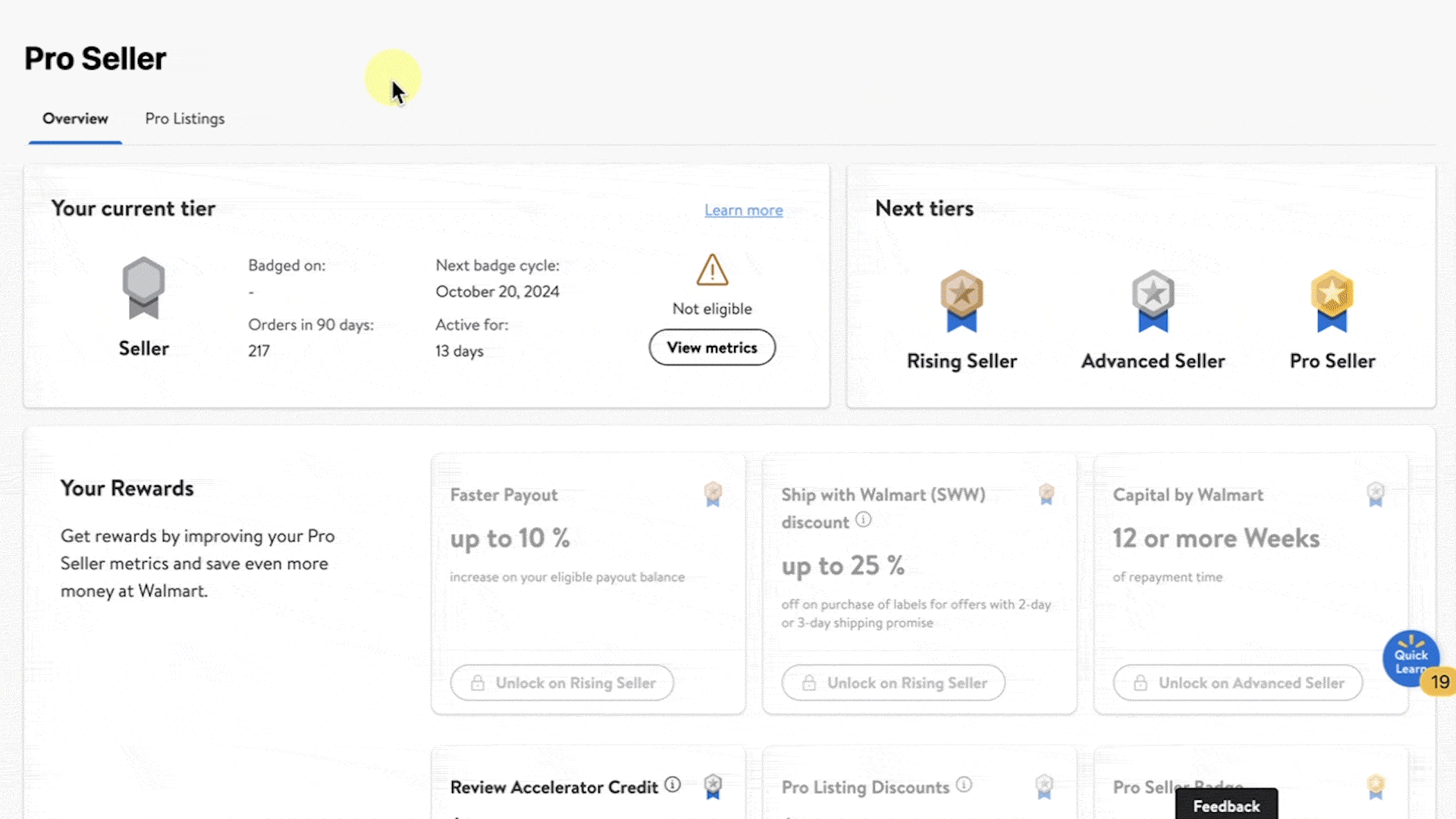Click the Capital by Walmart card title
Screen dimensions: 1456x819
coord(1188,495)
